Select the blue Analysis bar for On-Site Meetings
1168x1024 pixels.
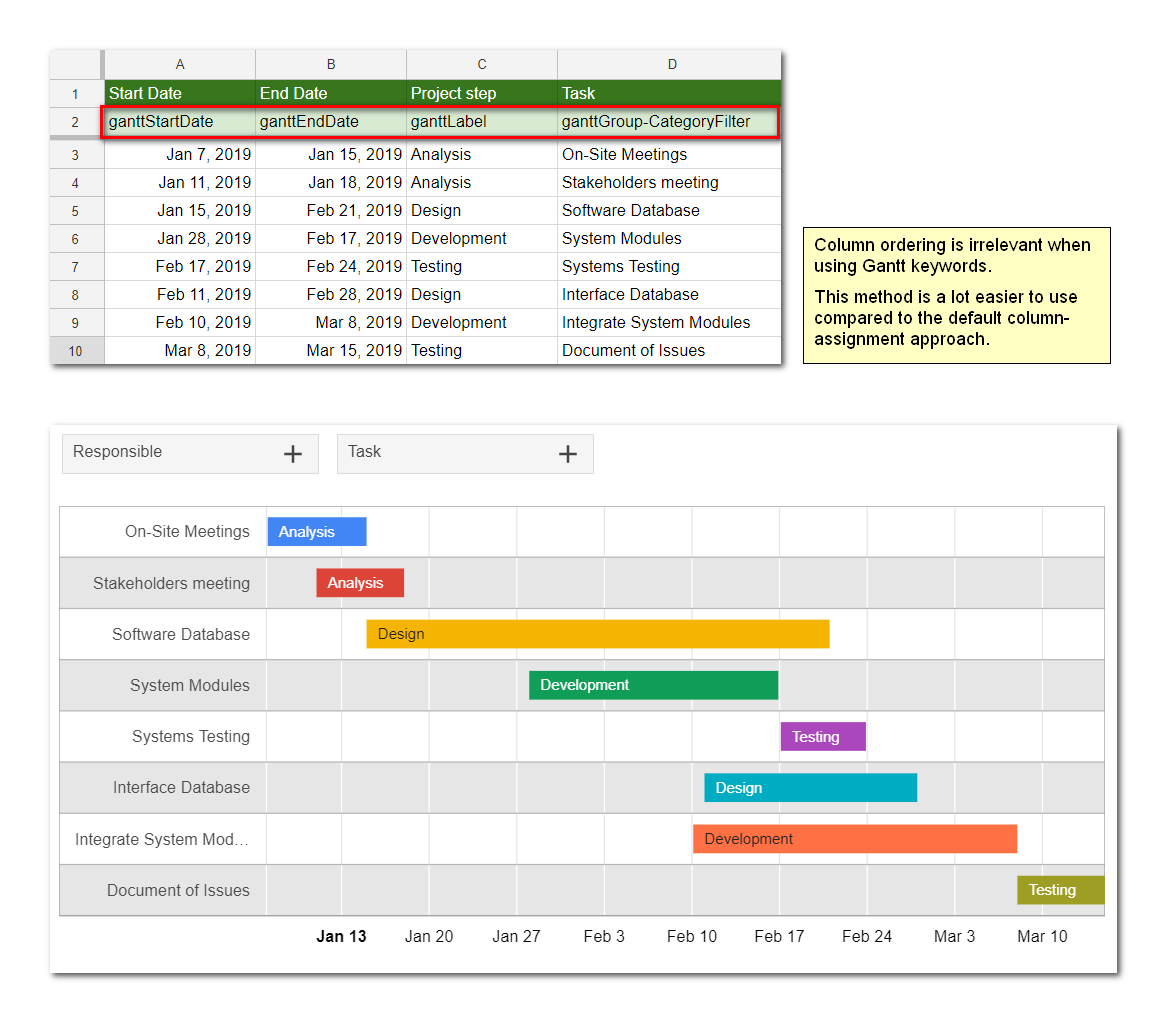(x=316, y=532)
